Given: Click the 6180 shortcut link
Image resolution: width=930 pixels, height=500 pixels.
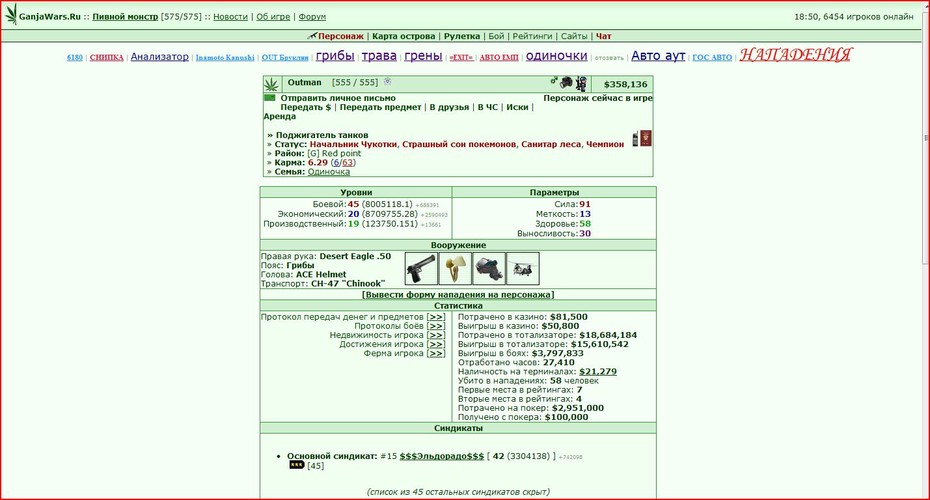Looking at the screenshot, I should (75, 58).
